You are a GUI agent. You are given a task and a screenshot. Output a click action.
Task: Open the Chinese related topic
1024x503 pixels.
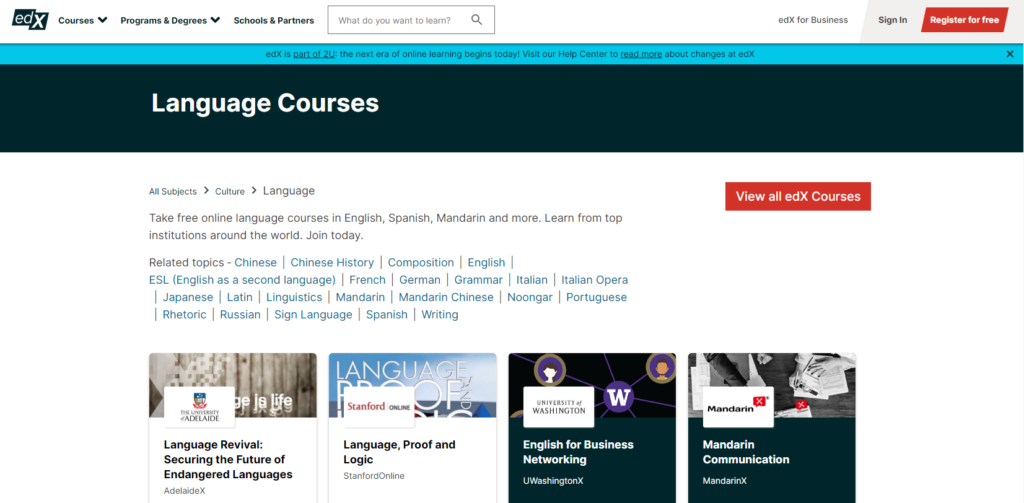(x=256, y=263)
